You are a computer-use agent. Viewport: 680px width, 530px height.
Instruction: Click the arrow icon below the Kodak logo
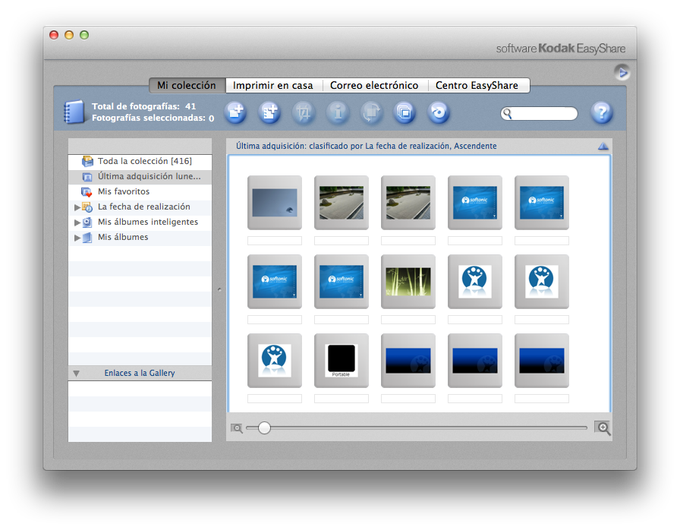[622, 73]
